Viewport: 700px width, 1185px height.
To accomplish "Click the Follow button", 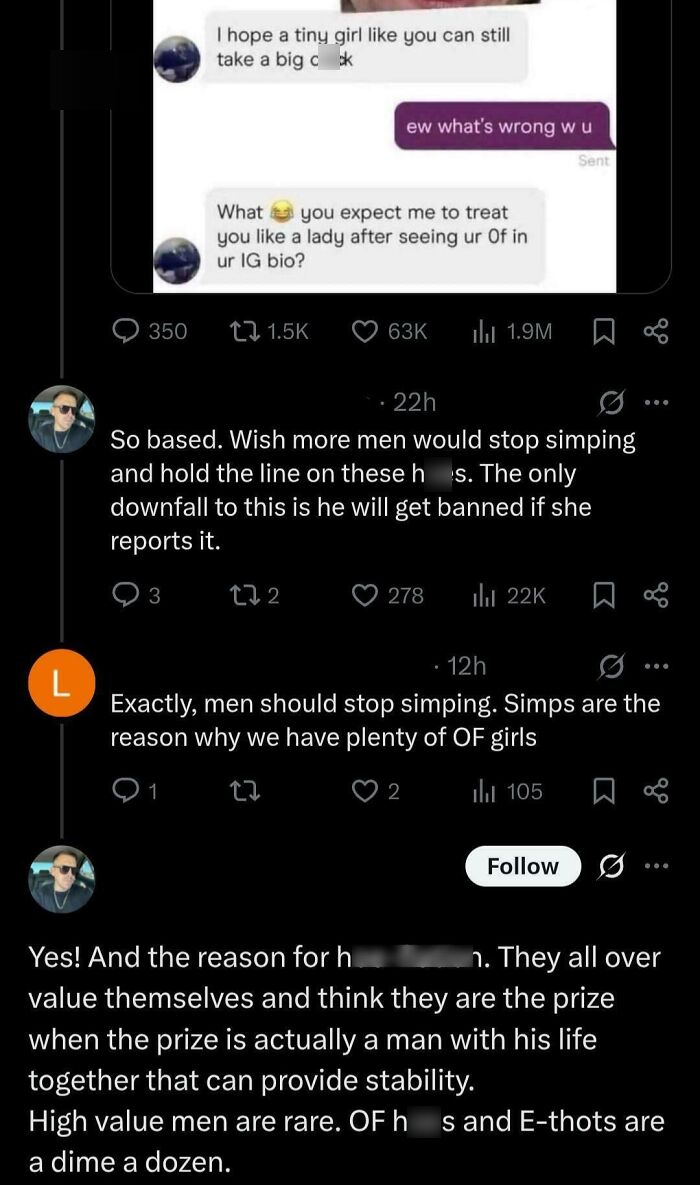I will (522, 866).
